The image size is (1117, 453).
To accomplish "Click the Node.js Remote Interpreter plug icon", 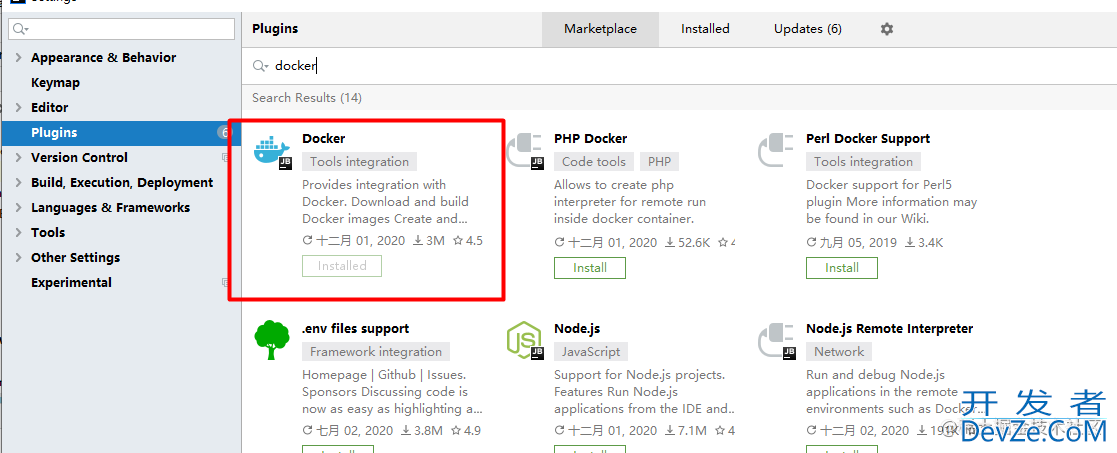I will pyautogui.click(x=776, y=340).
